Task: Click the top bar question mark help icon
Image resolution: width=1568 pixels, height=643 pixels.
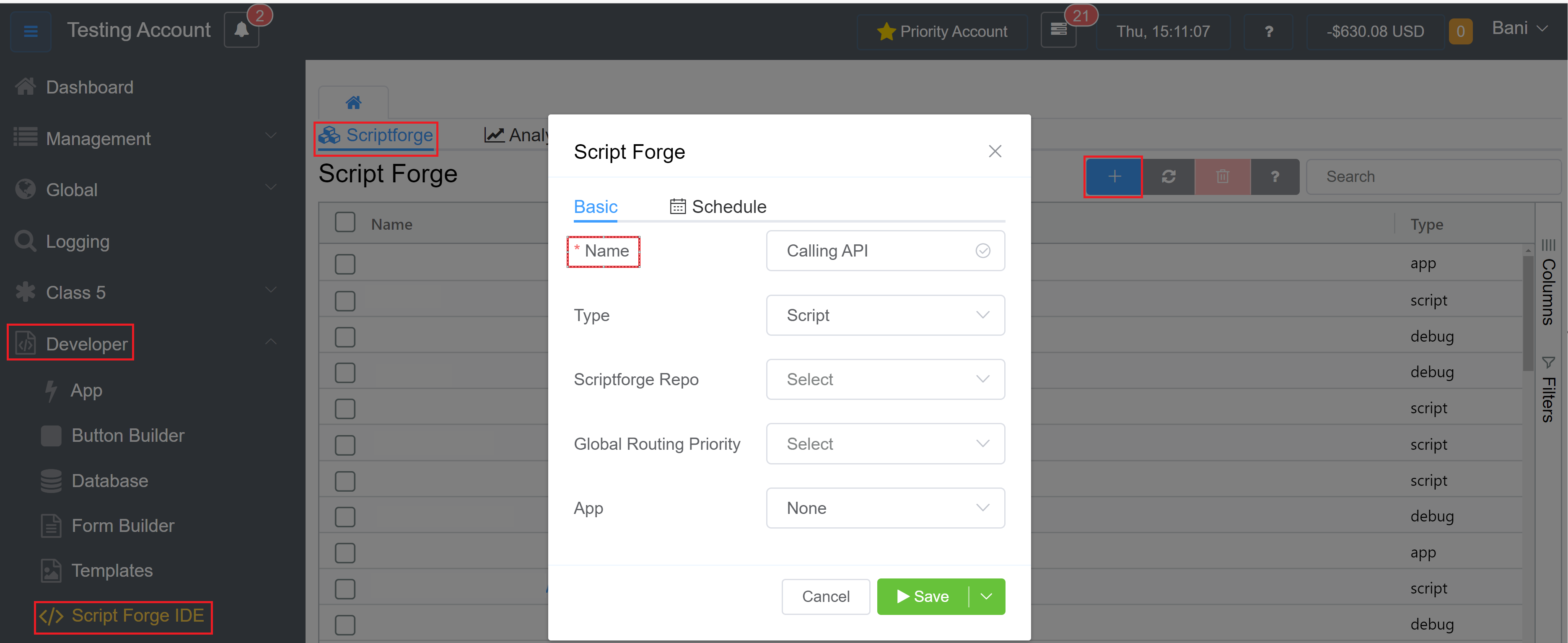Action: coord(1268,32)
